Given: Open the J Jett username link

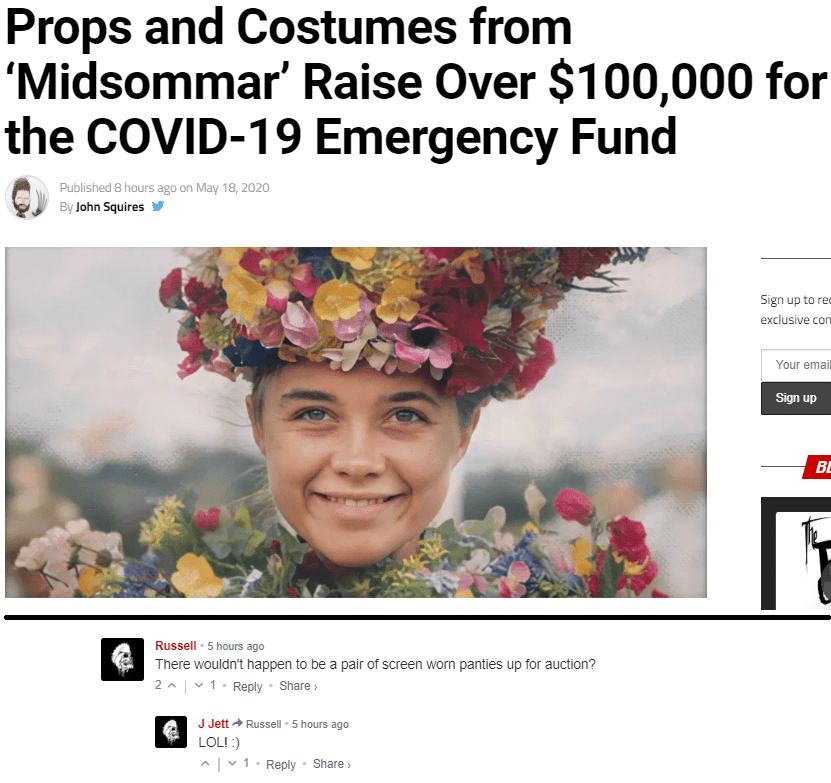Looking at the screenshot, I should (213, 724).
